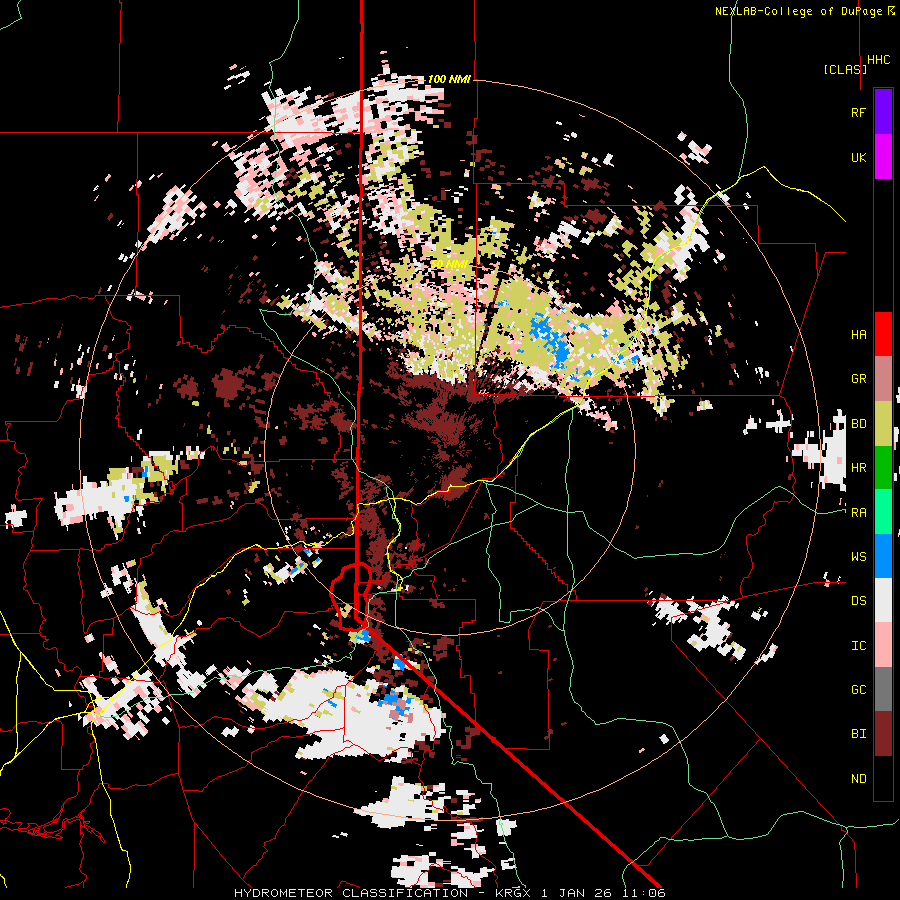Screen dimensions: 900x900
Task: Click the Hydrometeor Classification KRGX title caption
Action: coord(450,893)
